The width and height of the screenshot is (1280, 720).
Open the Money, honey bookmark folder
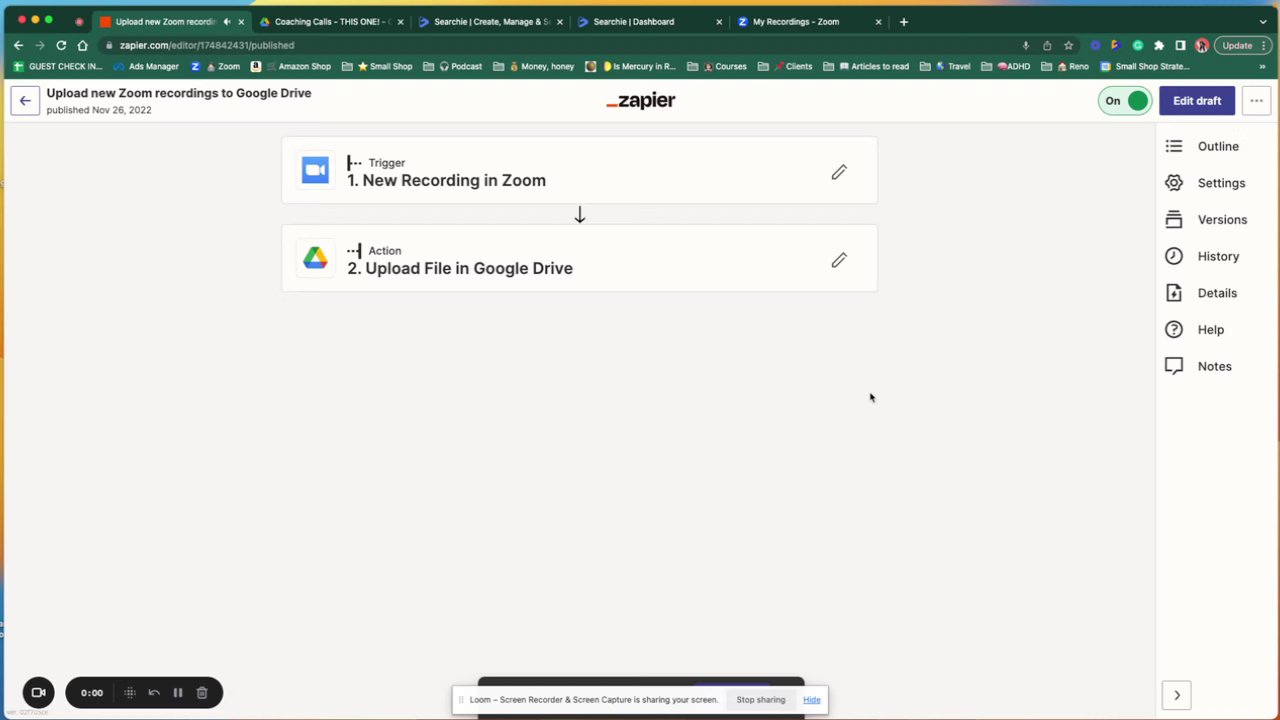click(534, 66)
